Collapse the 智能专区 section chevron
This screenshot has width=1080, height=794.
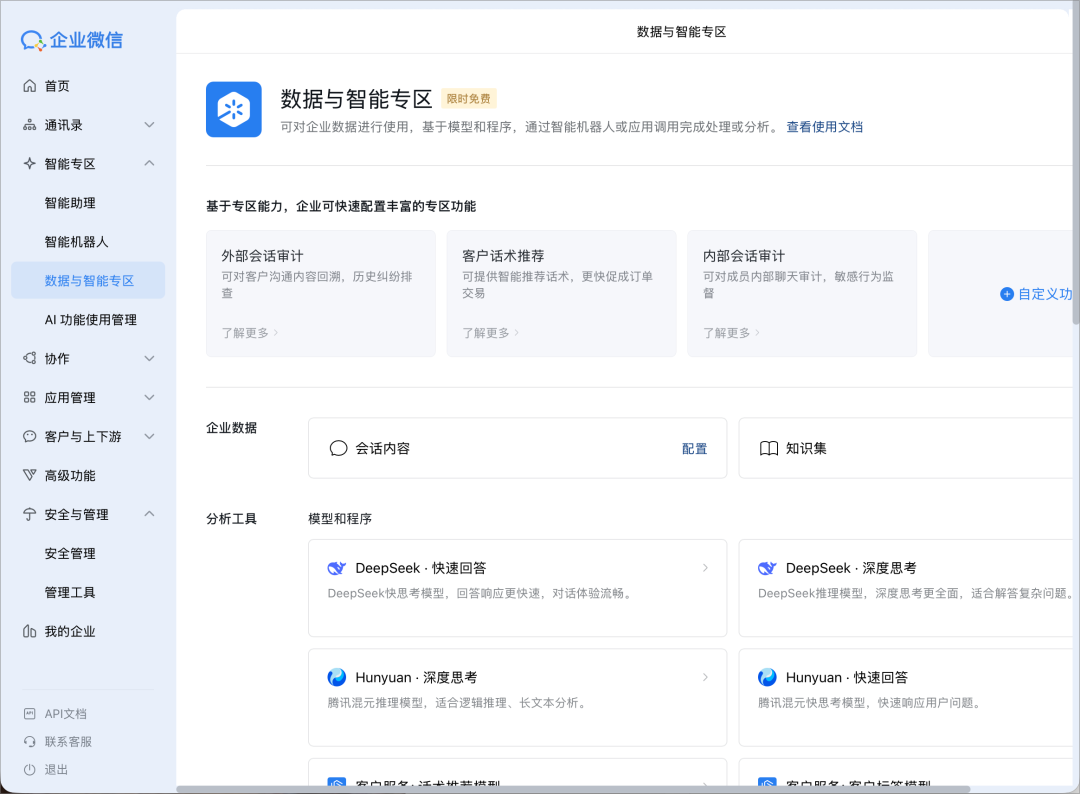pos(149,163)
